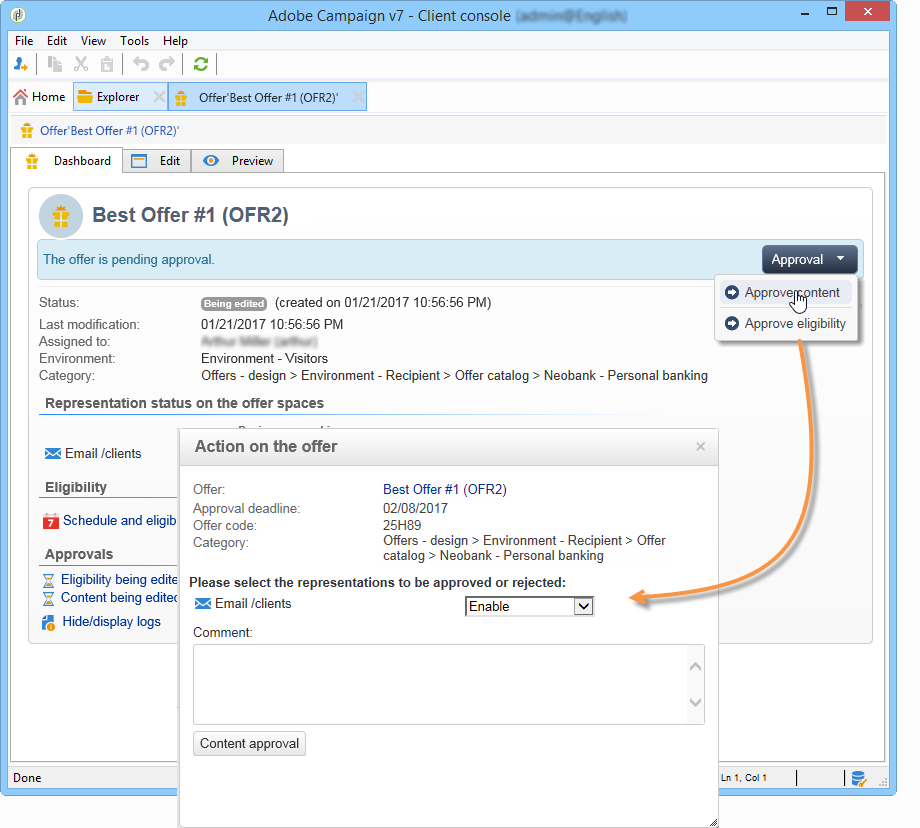Close the Offer 'Best Offer #1 (OFR2)' tab
This screenshot has height=828, width=920.
pos(358,97)
